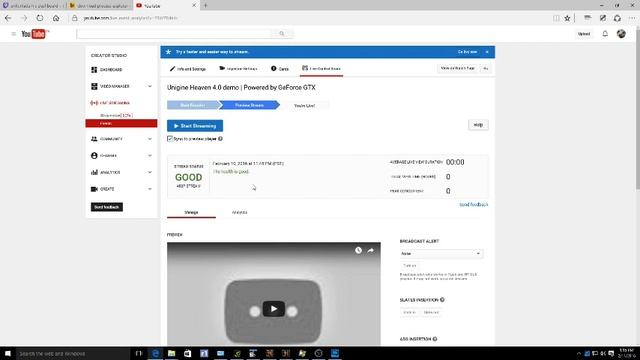Open Edge from the taskbar
Screen dimensions: 640x360
click(156, 353)
